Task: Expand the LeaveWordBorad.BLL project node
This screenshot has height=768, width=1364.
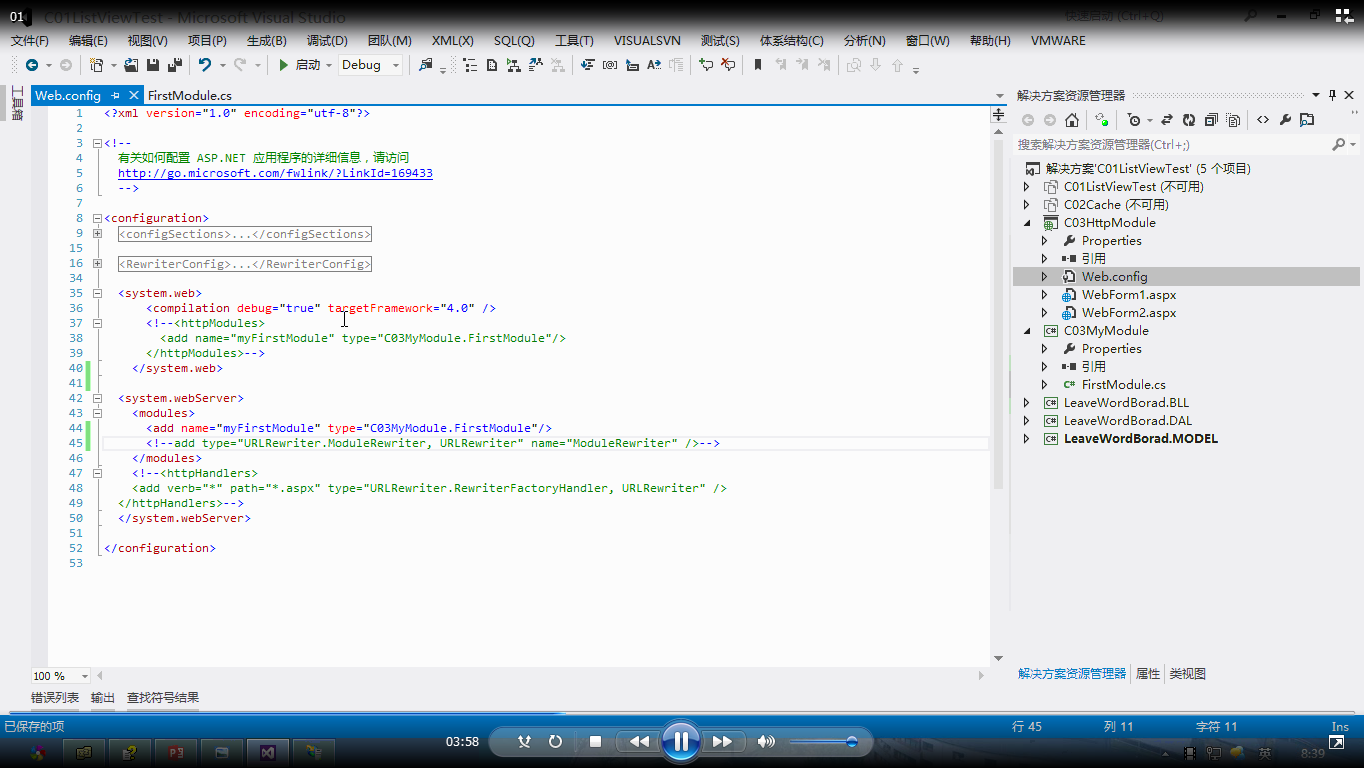Action: 1027,403
